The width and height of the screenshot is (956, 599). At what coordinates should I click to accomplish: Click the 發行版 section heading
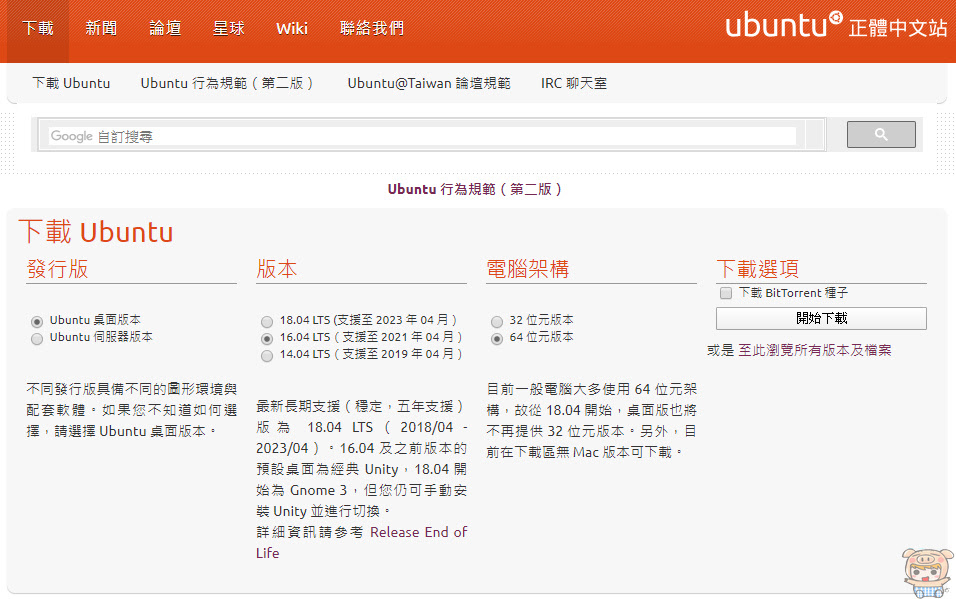click(x=58, y=269)
